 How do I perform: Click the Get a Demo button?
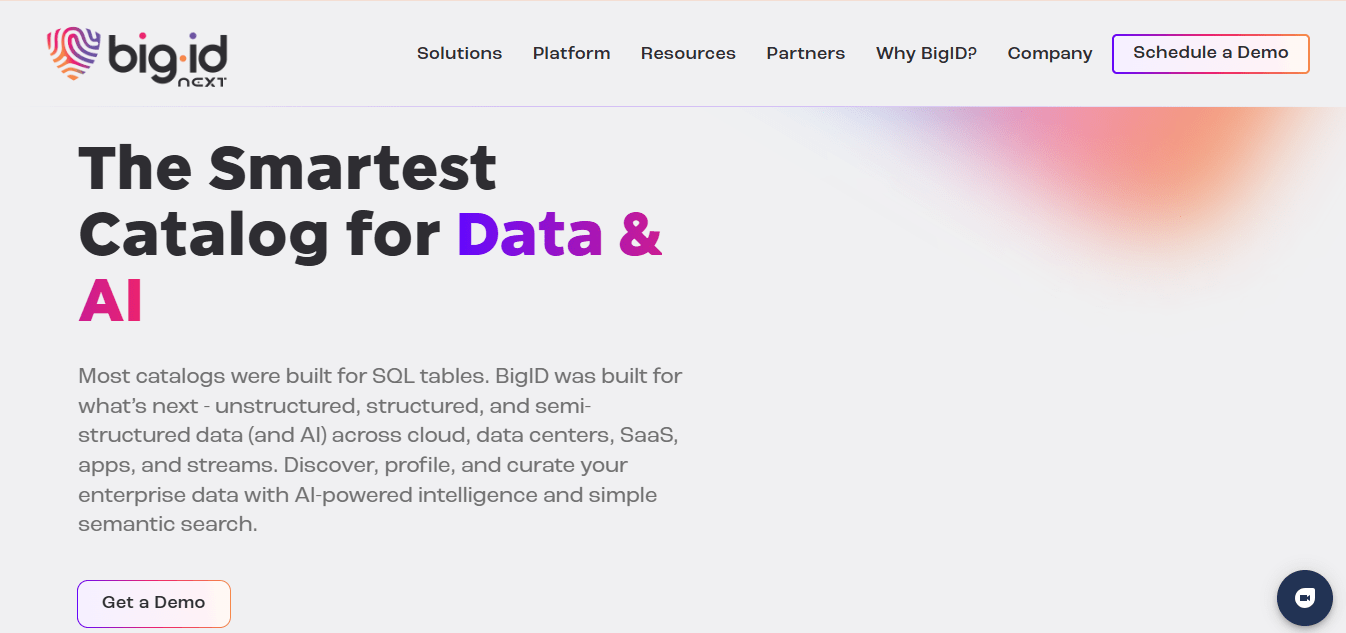[x=154, y=603]
